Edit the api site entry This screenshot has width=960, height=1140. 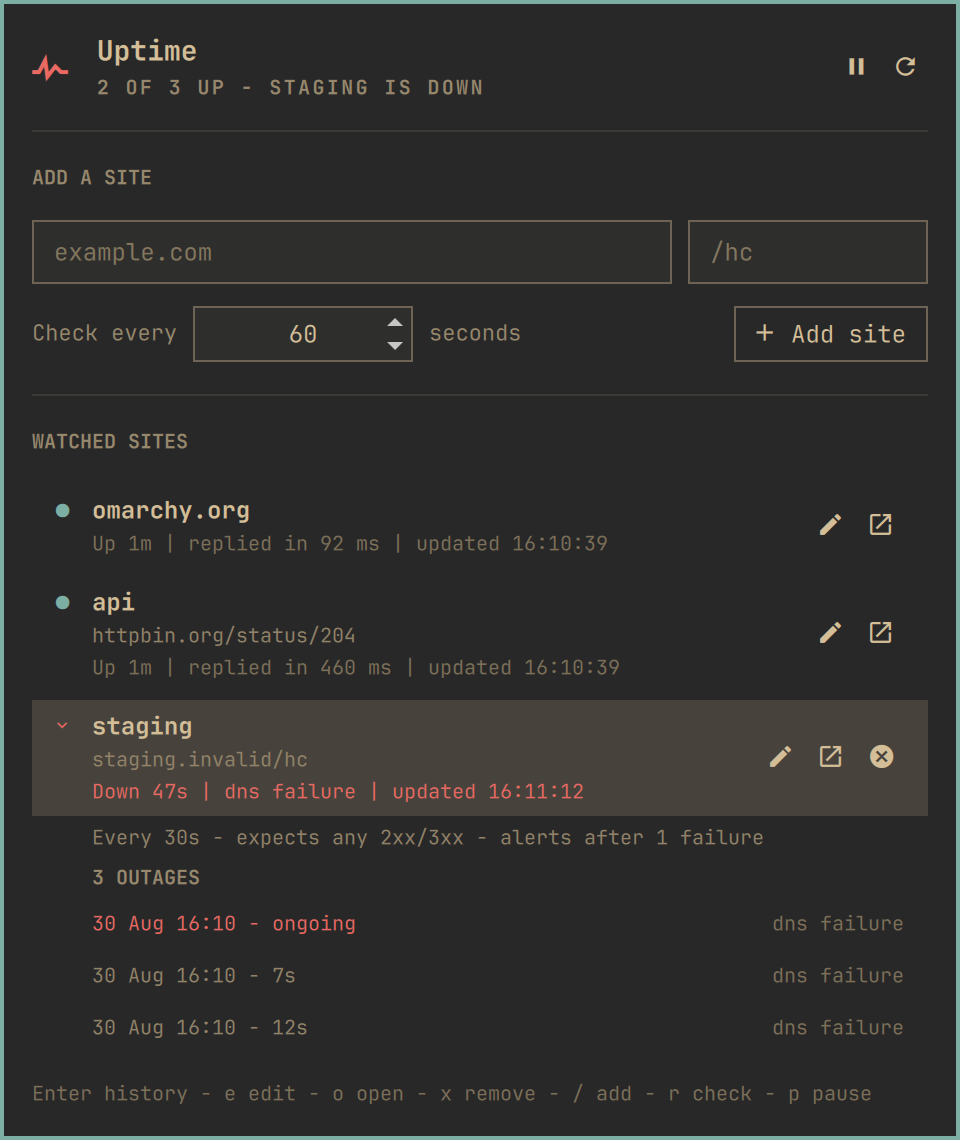click(831, 633)
